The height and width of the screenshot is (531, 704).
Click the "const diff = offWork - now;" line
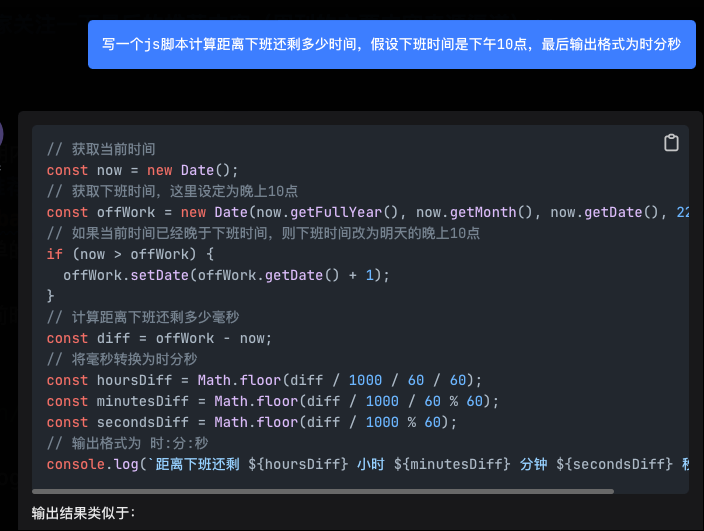click(159, 338)
